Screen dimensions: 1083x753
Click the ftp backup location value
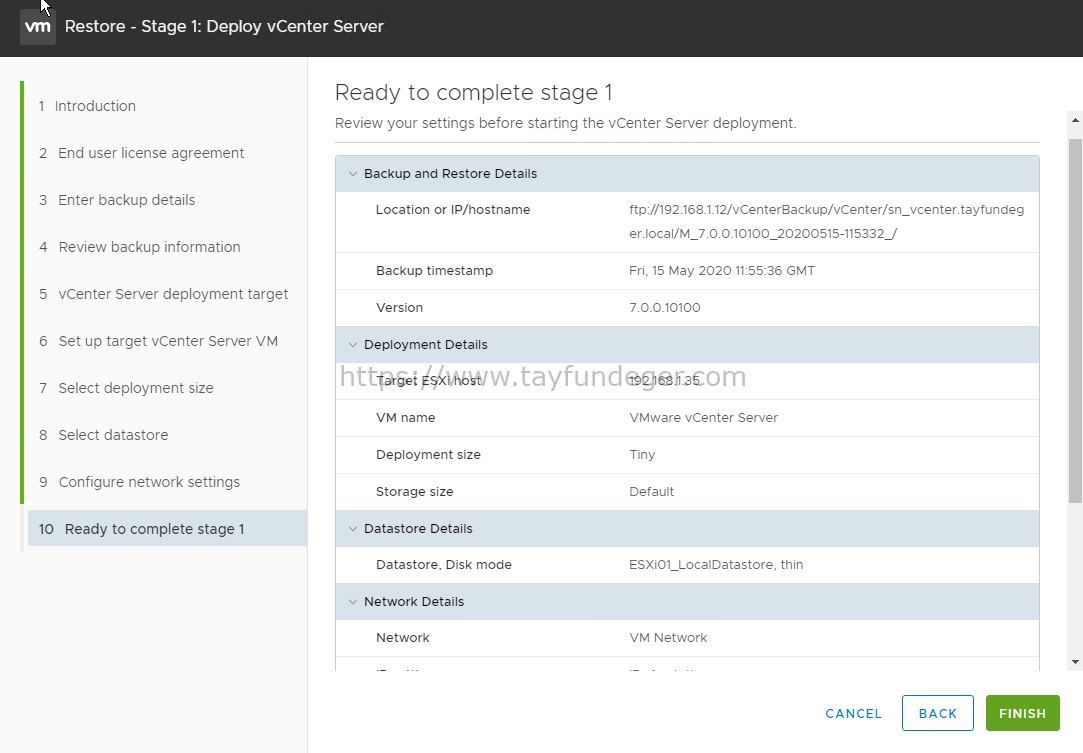(826, 222)
